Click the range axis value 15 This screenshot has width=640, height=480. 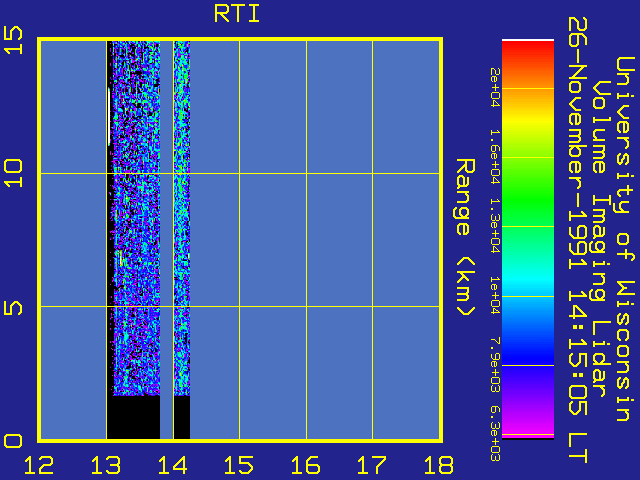point(13,40)
